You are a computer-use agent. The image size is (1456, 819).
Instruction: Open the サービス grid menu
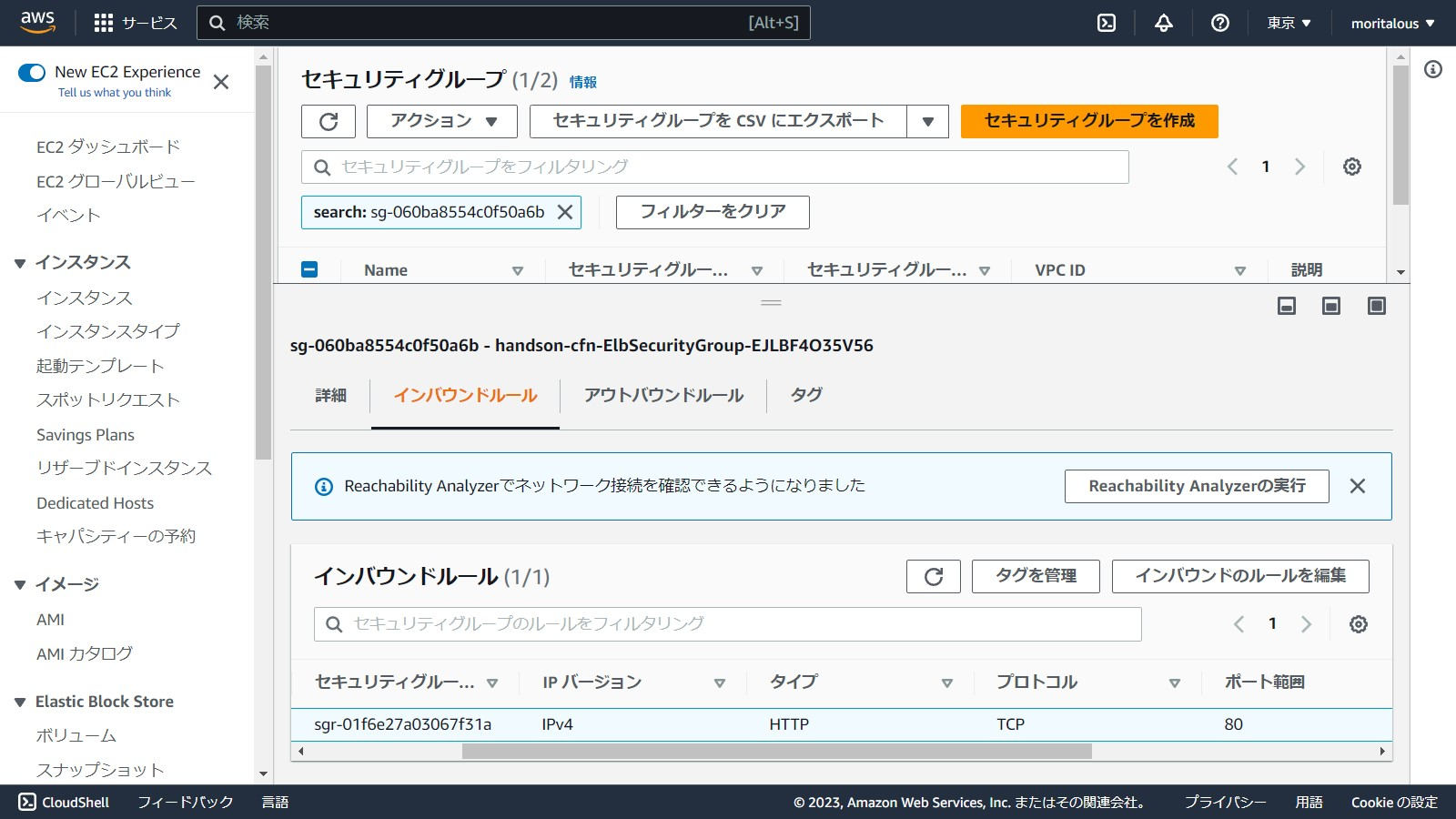(x=136, y=23)
